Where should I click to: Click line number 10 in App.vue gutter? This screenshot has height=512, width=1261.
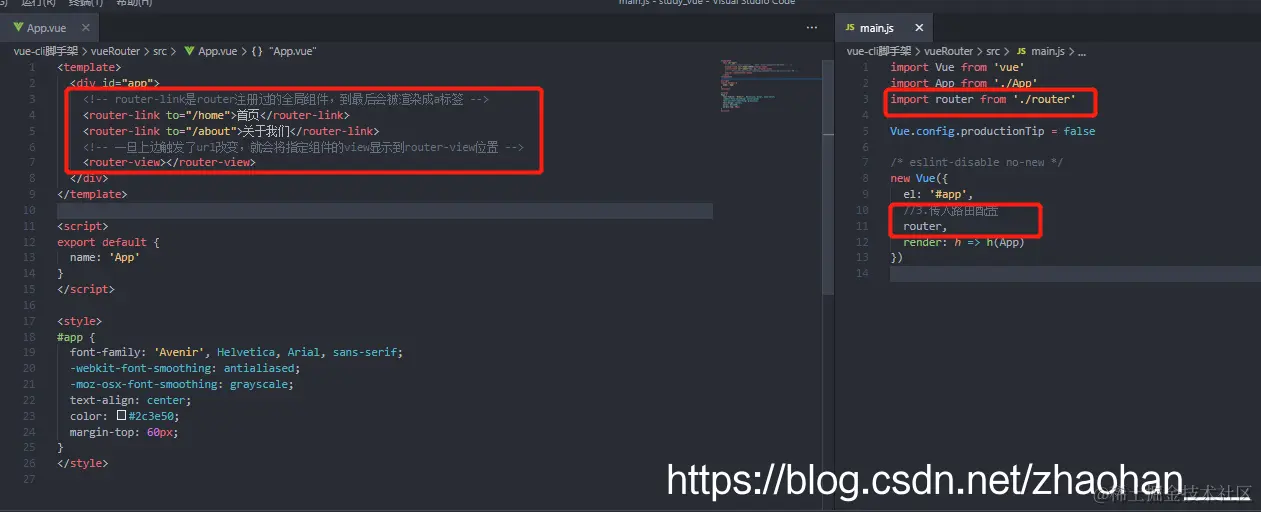pos(31,210)
